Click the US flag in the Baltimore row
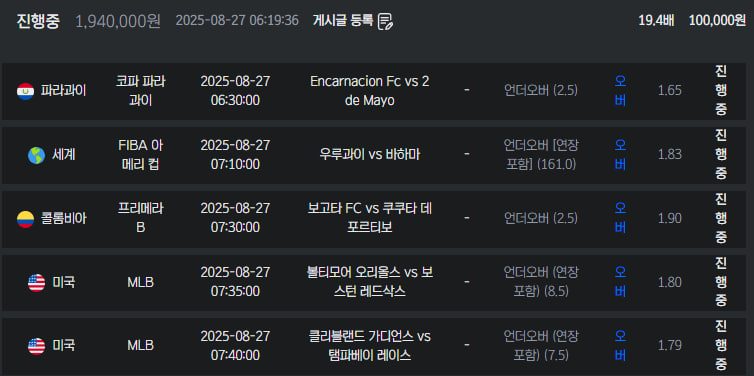 [37, 283]
